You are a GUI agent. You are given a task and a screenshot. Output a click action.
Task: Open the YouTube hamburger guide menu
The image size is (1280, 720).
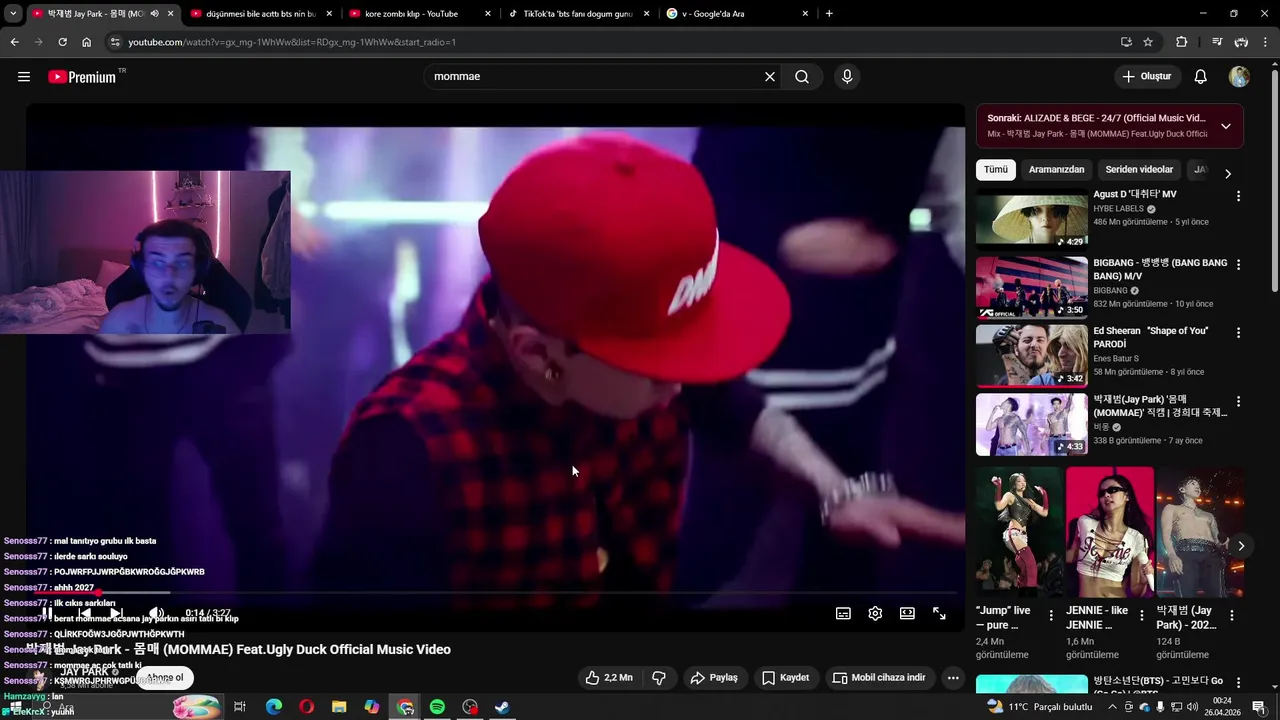click(x=24, y=77)
